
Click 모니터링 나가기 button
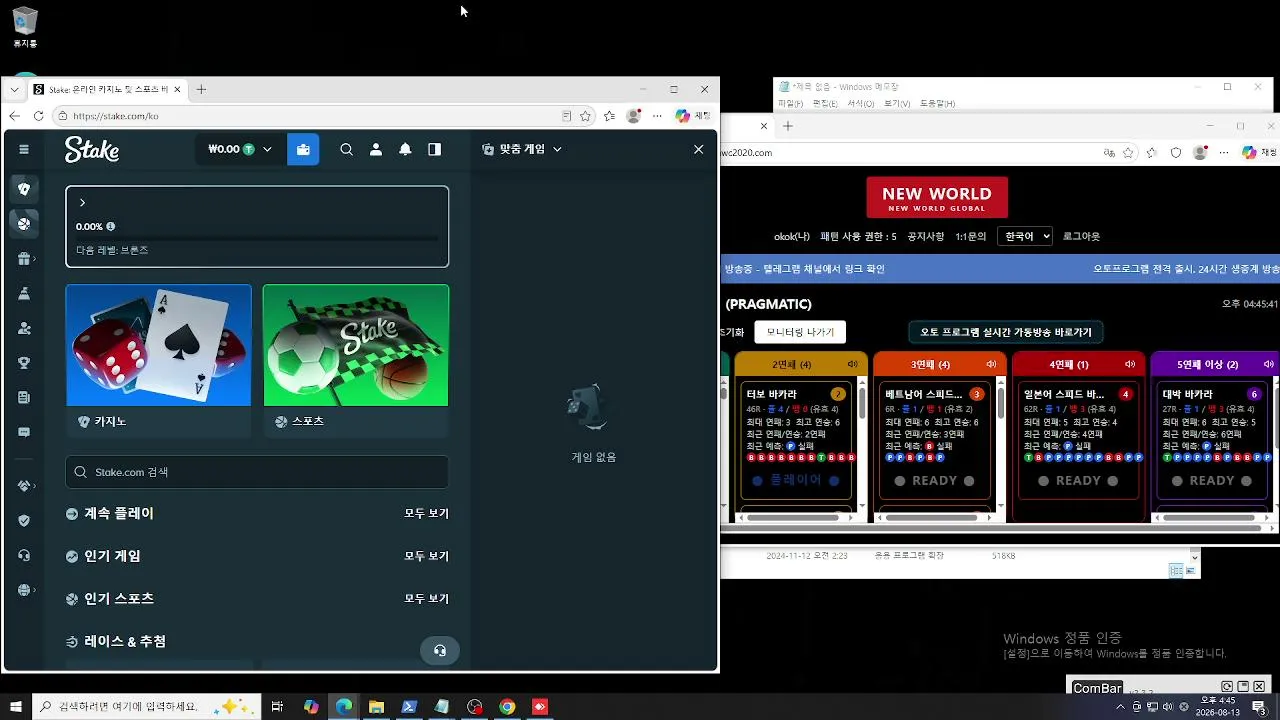(x=800, y=332)
